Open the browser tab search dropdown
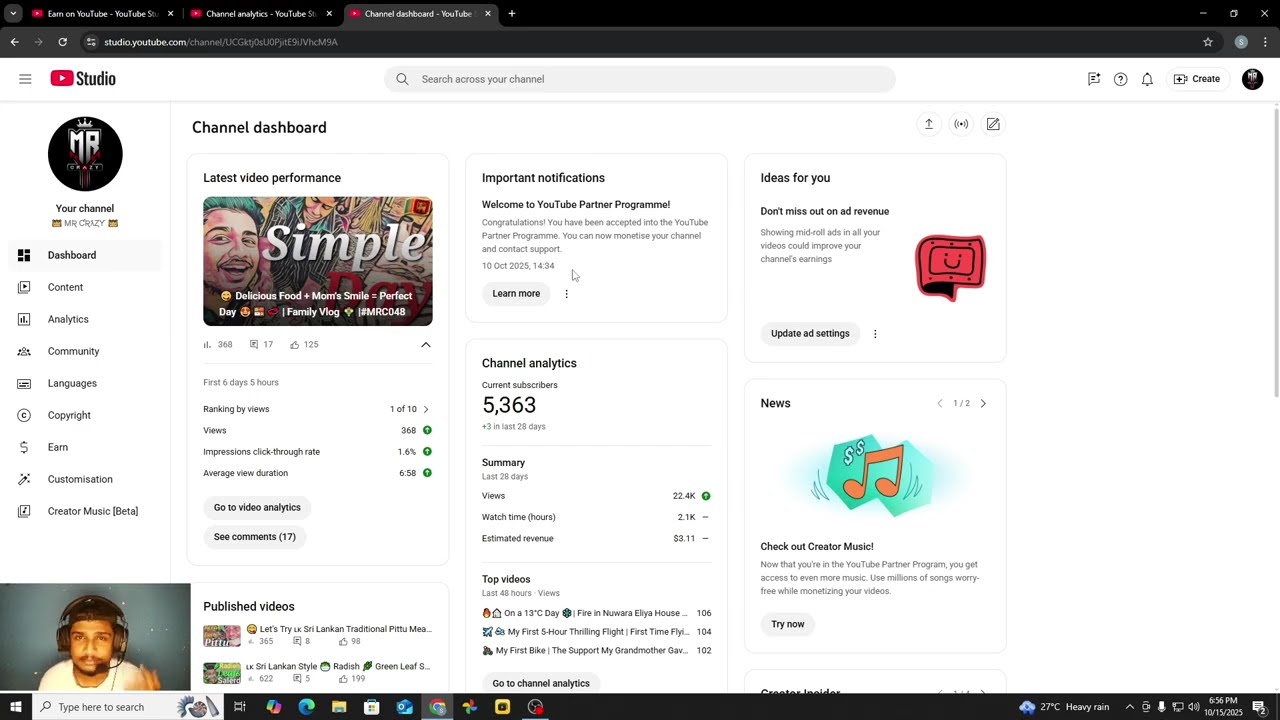 pos(13,14)
